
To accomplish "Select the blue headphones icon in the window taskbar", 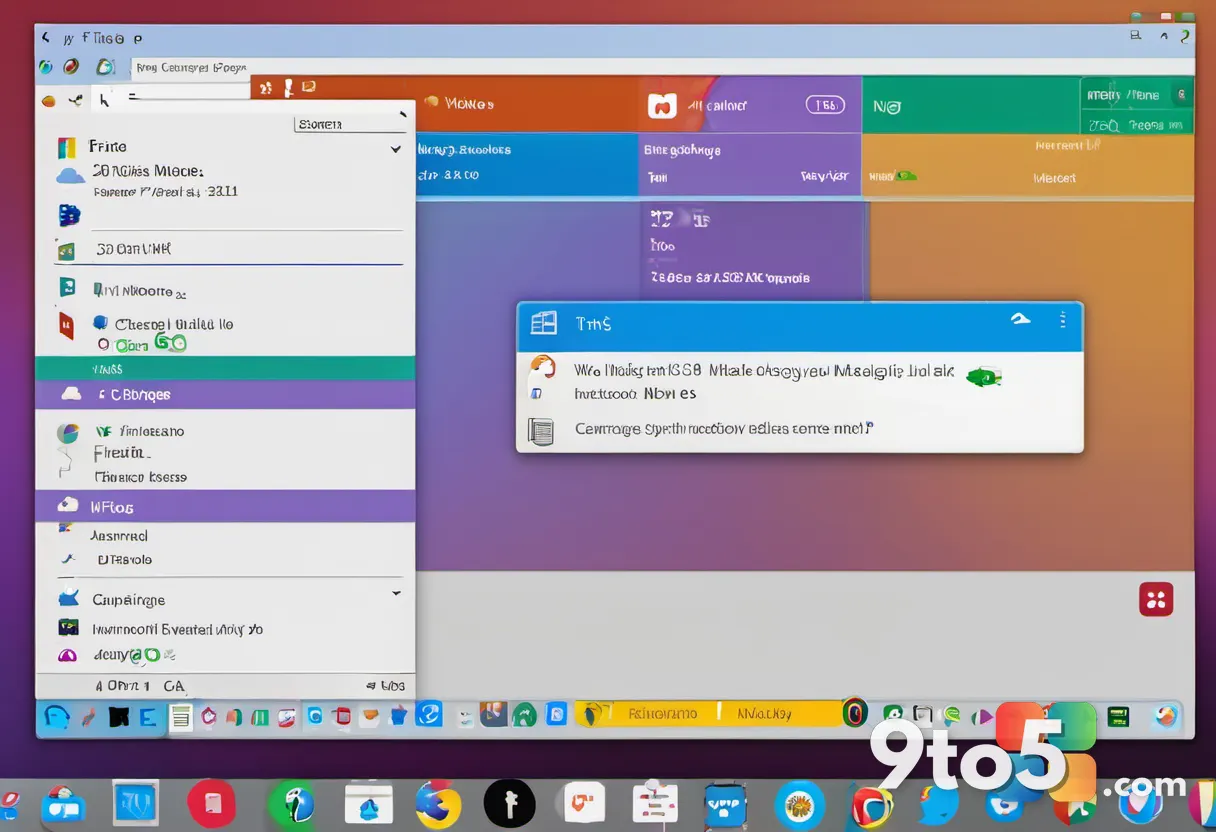I will [x=57, y=716].
